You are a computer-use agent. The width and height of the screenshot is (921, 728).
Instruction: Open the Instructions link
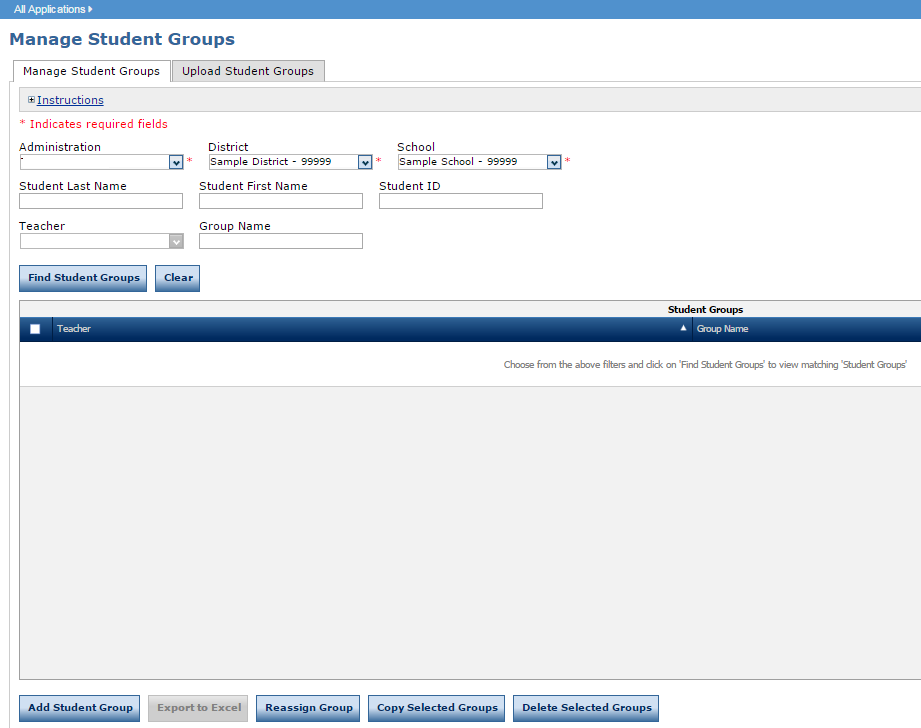pyautogui.click(x=70, y=100)
